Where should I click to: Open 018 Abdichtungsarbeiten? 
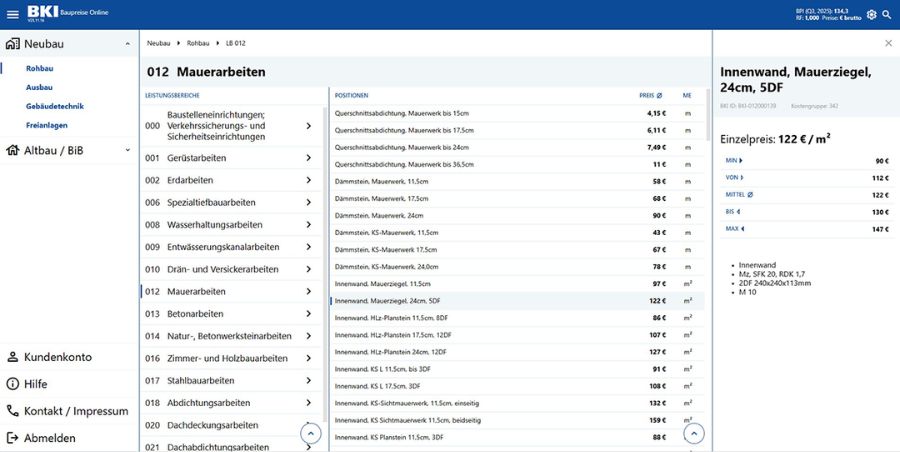tap(231, 403)
